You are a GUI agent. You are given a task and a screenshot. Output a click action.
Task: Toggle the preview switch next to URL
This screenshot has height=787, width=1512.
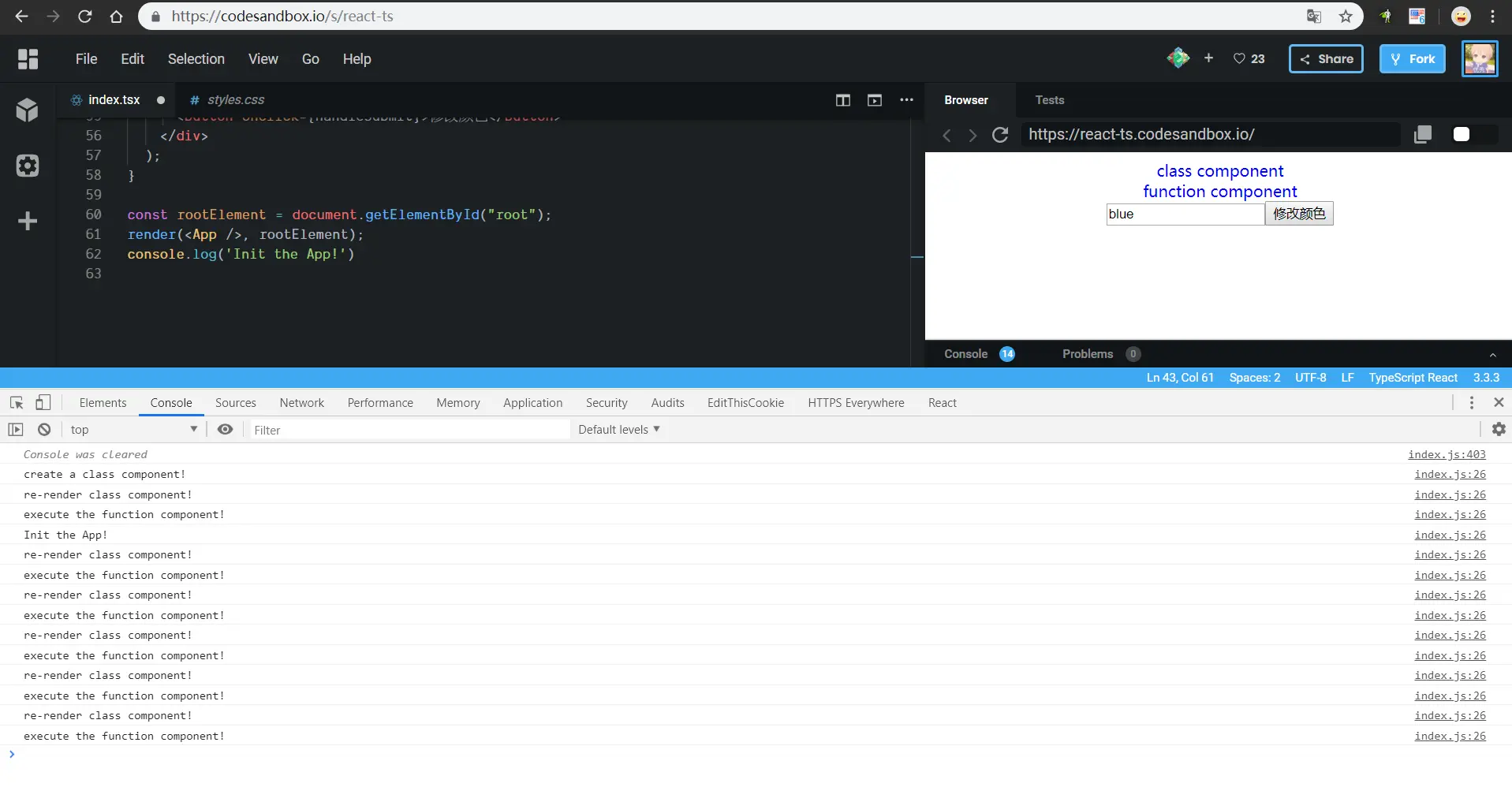click(1474, 135)
